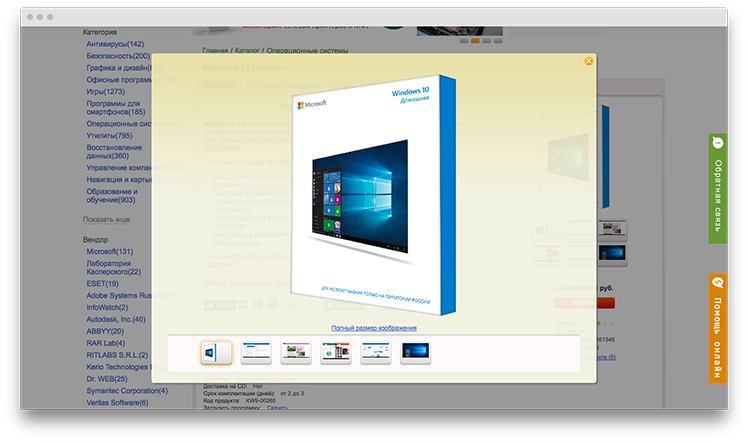
Task: Go to Каталог in breadcrumb
Action: tap(247, 50)
